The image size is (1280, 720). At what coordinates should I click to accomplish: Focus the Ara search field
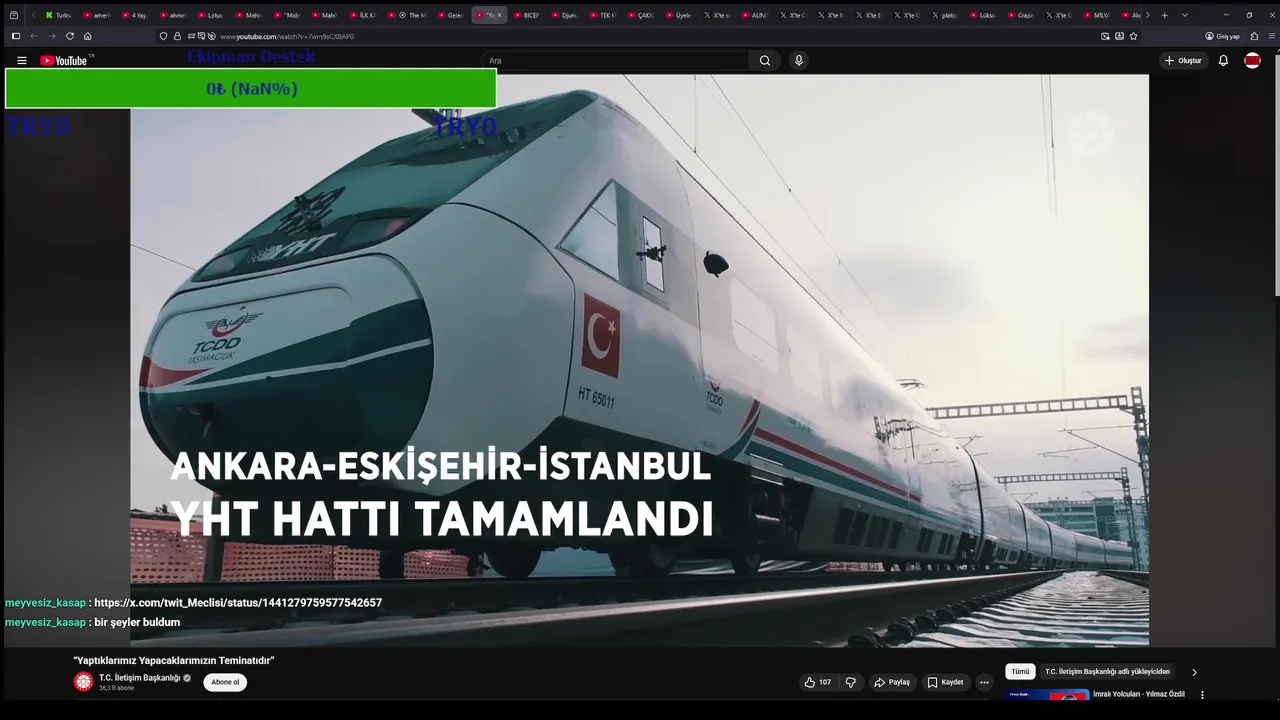[615, 61]
